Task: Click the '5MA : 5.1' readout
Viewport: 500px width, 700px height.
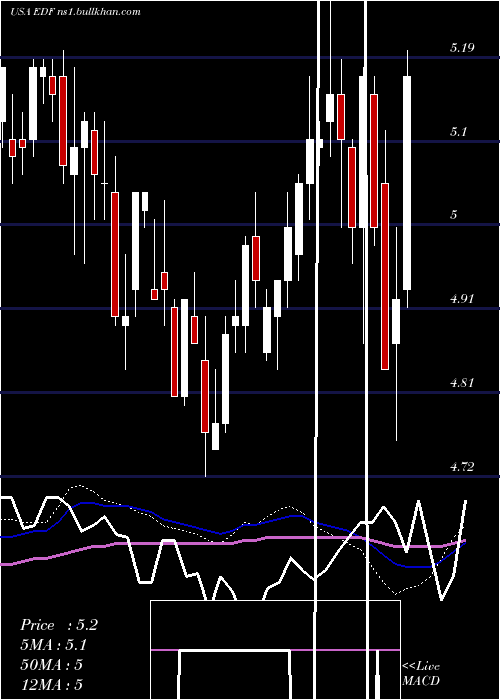Action: 53,645
